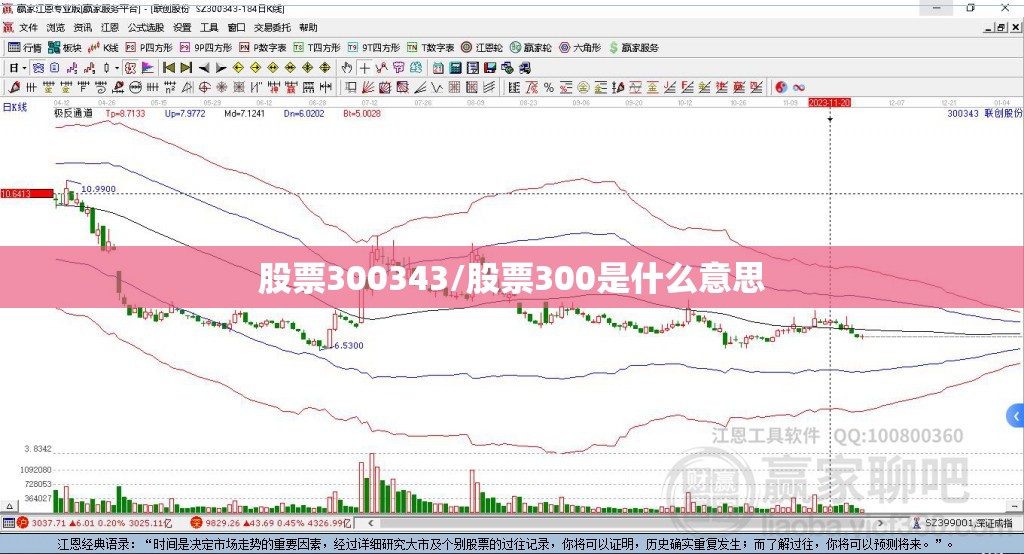Click the Dn=6.0202 indicator value
1024x554 pixels.
pyautogui.click(x=304, y=113)
